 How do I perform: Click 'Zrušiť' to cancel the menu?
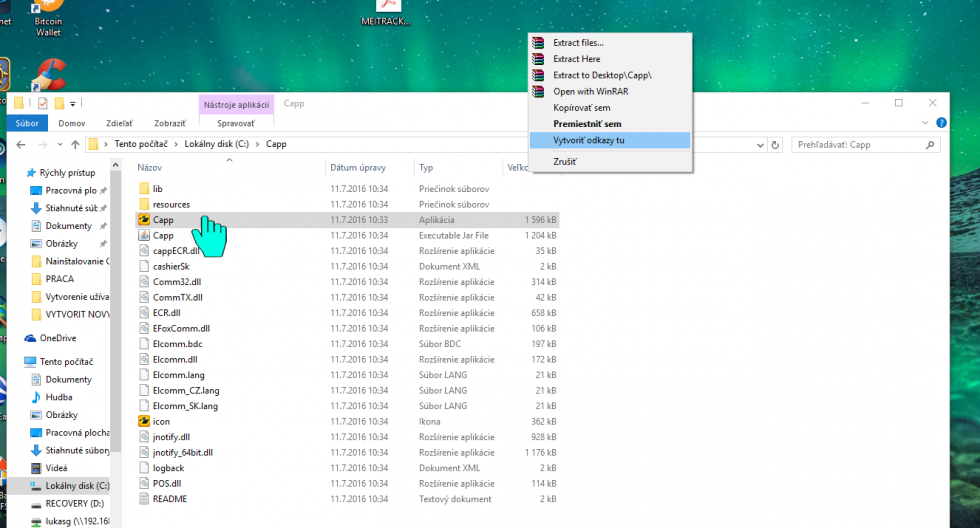pyautogui.click(x=565, y=161)
